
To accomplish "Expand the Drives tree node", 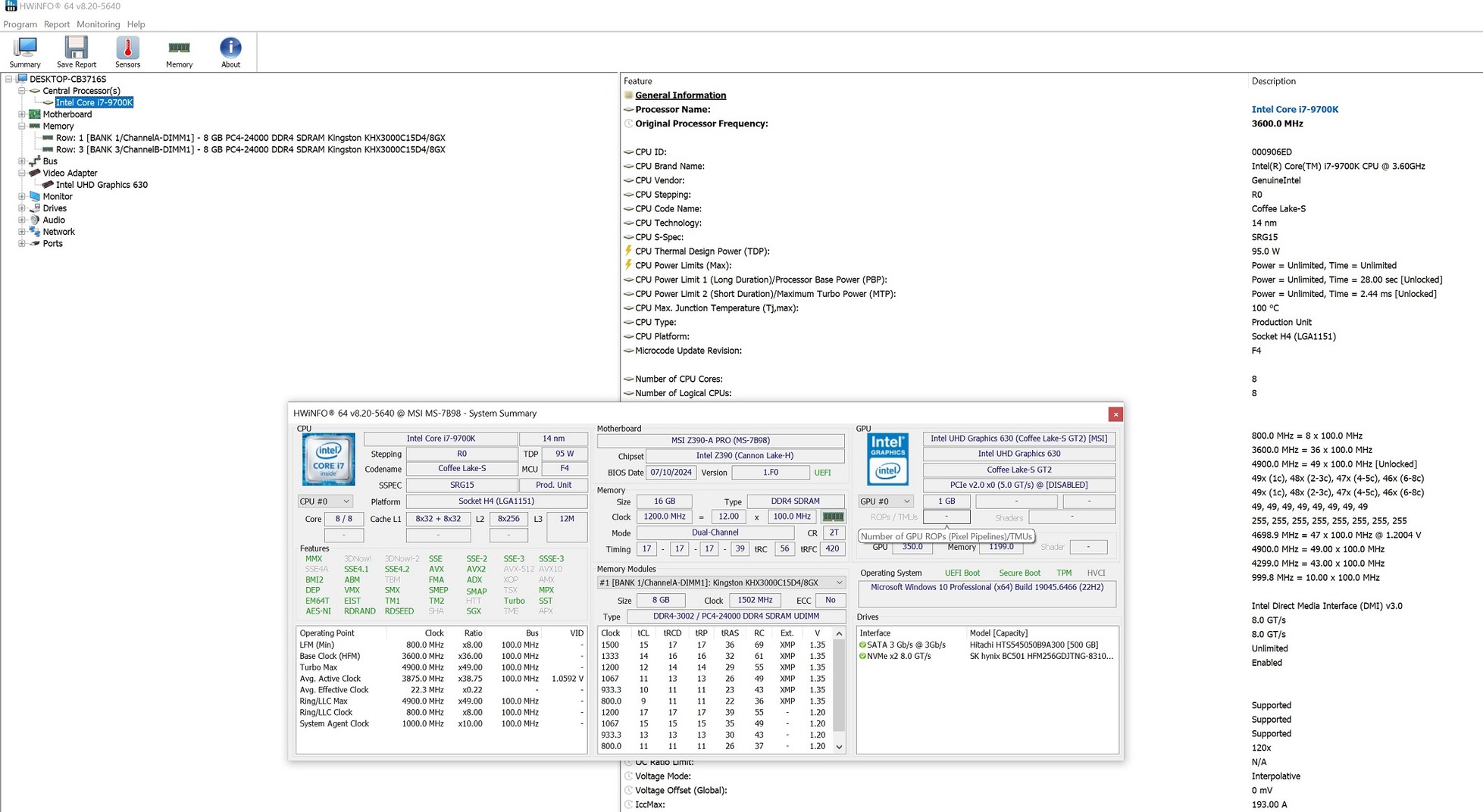I will [22, 208].
